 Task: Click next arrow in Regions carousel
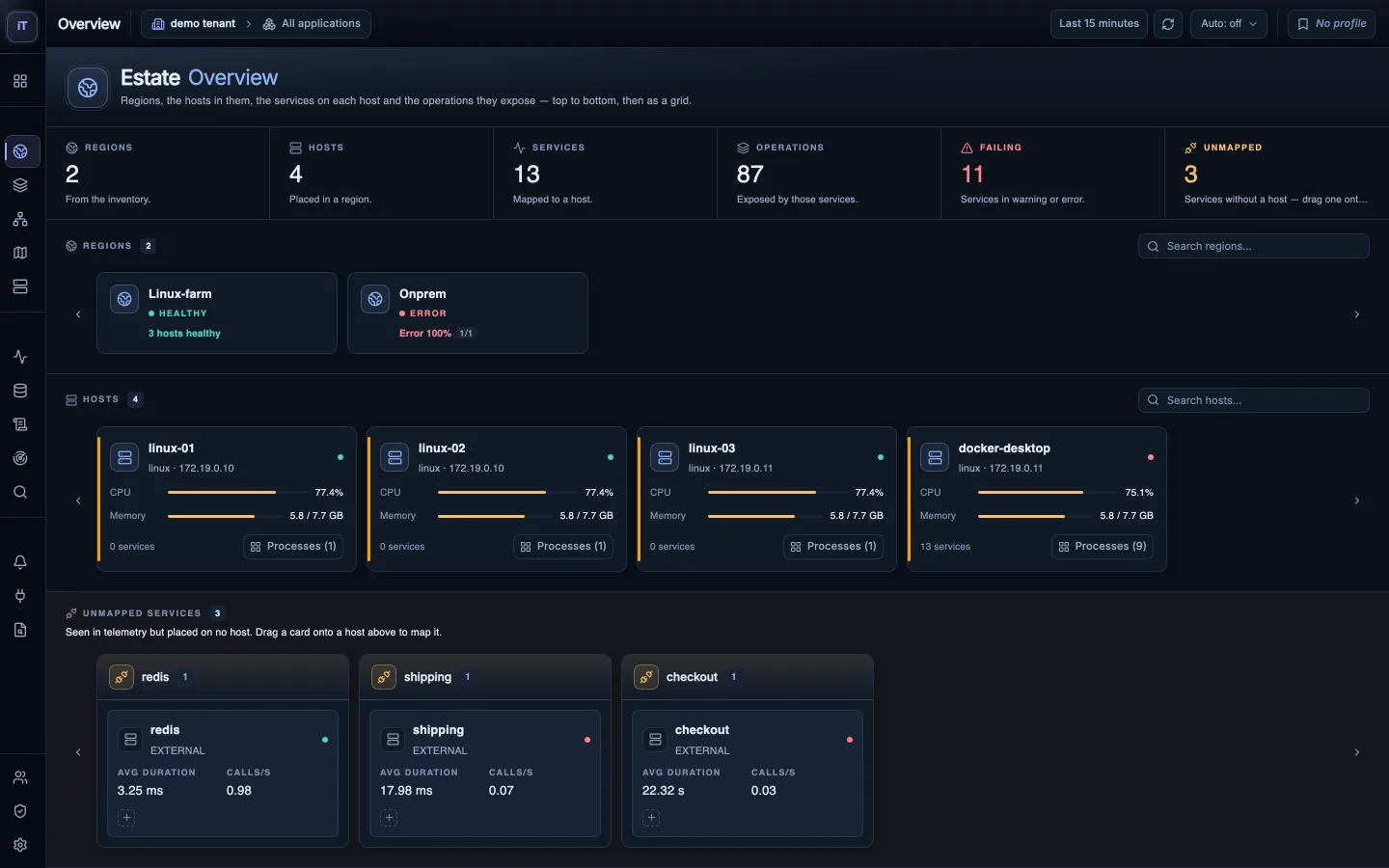pyautogui.click(x=1357, y=314)
